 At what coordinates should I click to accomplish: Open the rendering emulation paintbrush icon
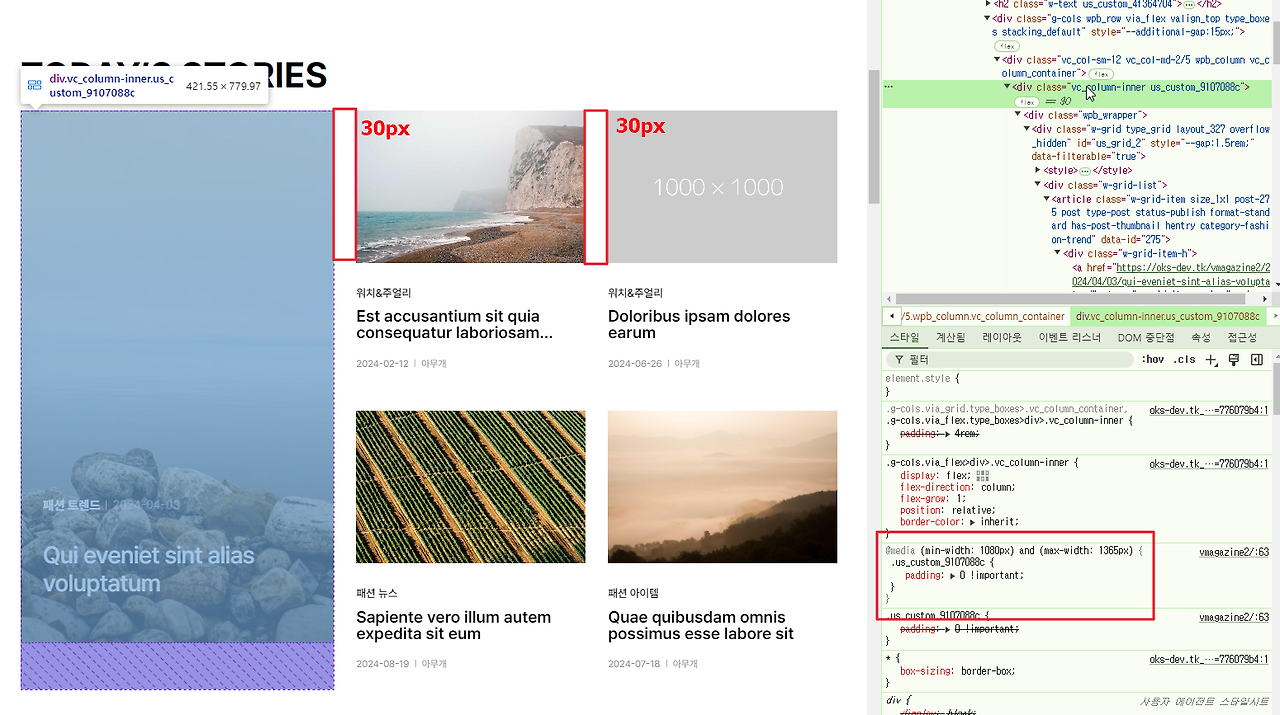tap(1233, 360)
